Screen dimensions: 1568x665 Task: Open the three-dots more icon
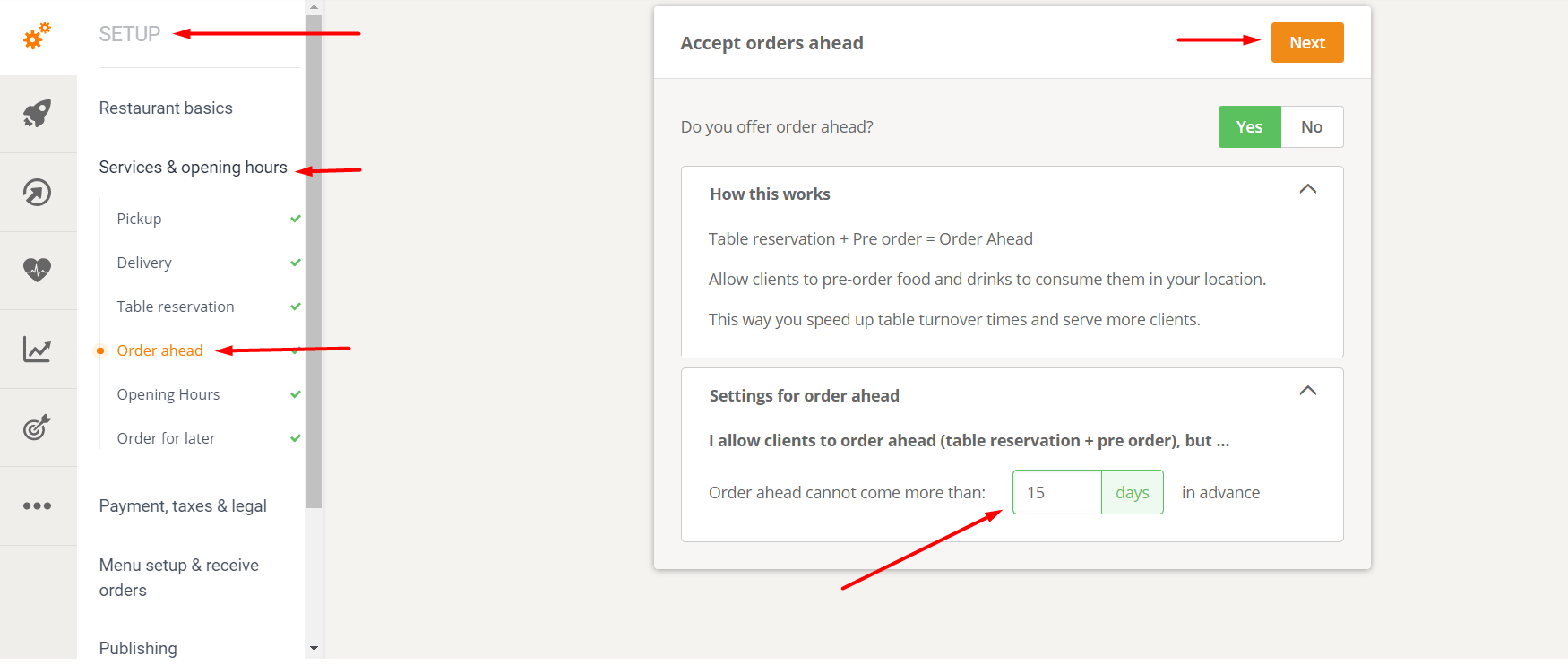point(37,505)
